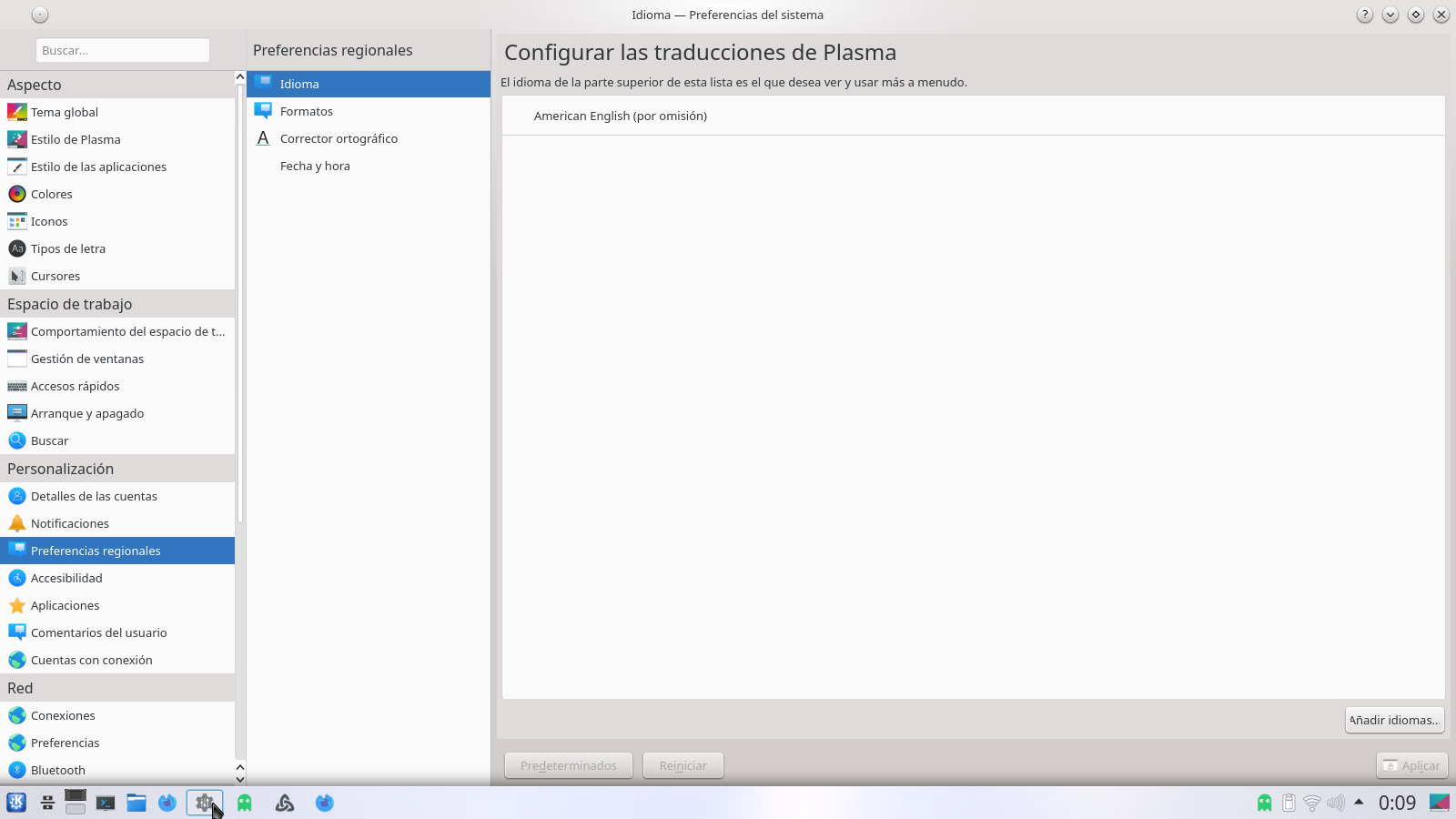
Task: Open Accesibilidad settings
Action: point(117,578)
